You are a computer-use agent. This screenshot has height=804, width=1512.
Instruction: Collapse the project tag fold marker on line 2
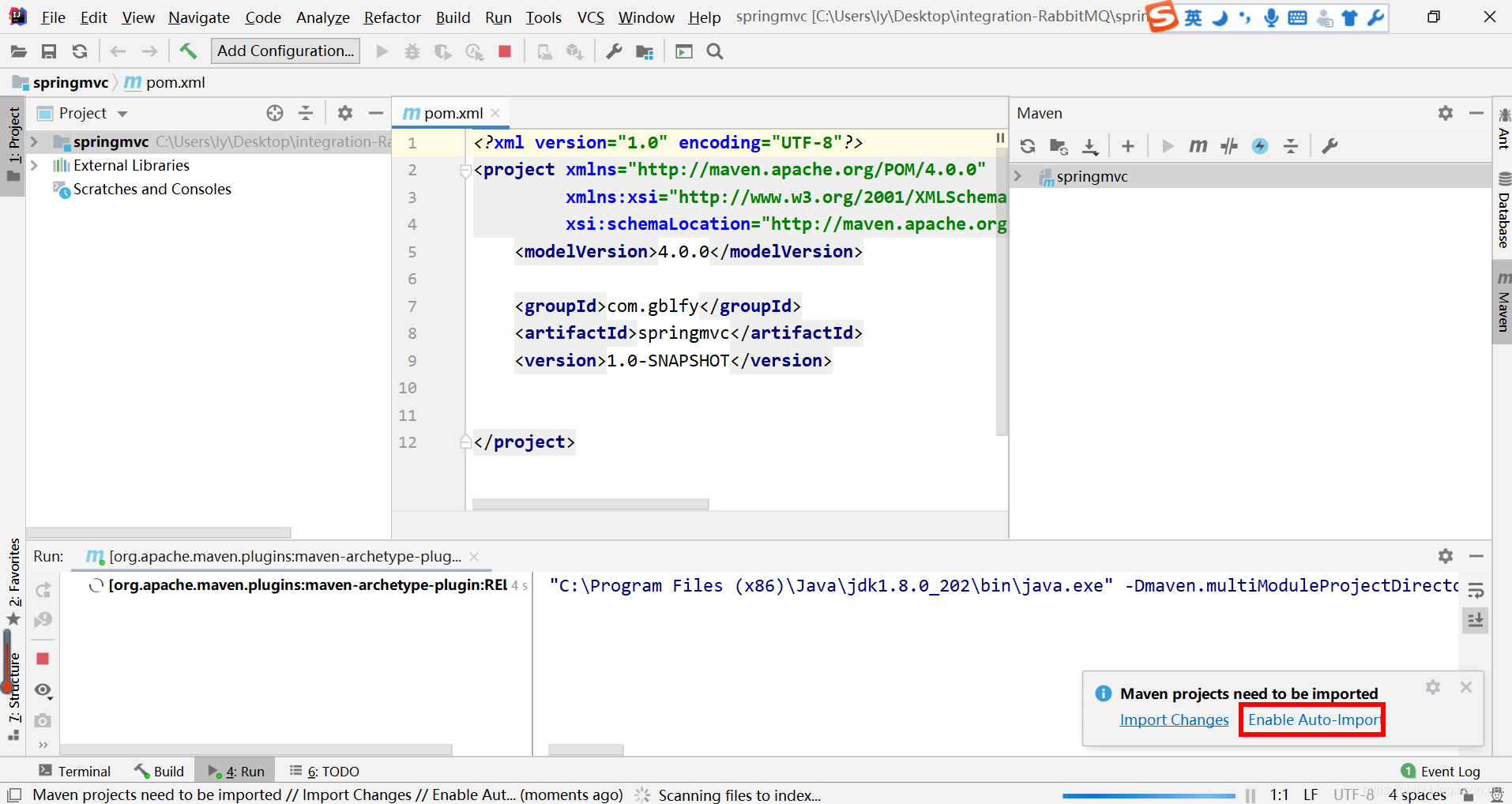click(x=465, y=171)
